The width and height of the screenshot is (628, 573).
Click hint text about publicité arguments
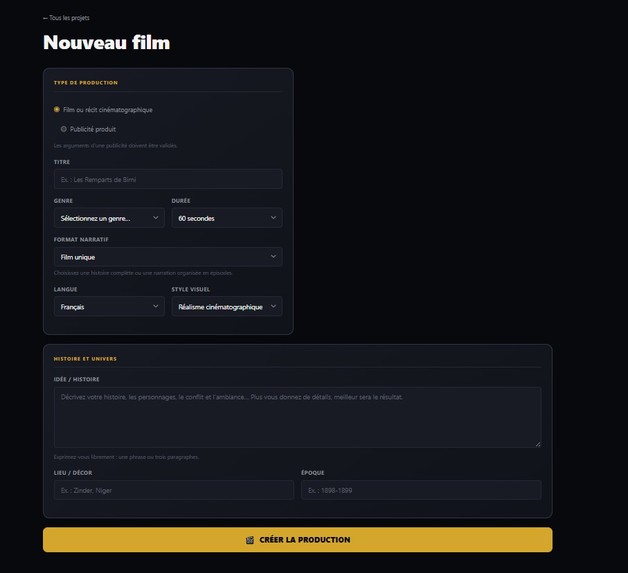click(x=116, y=146)
